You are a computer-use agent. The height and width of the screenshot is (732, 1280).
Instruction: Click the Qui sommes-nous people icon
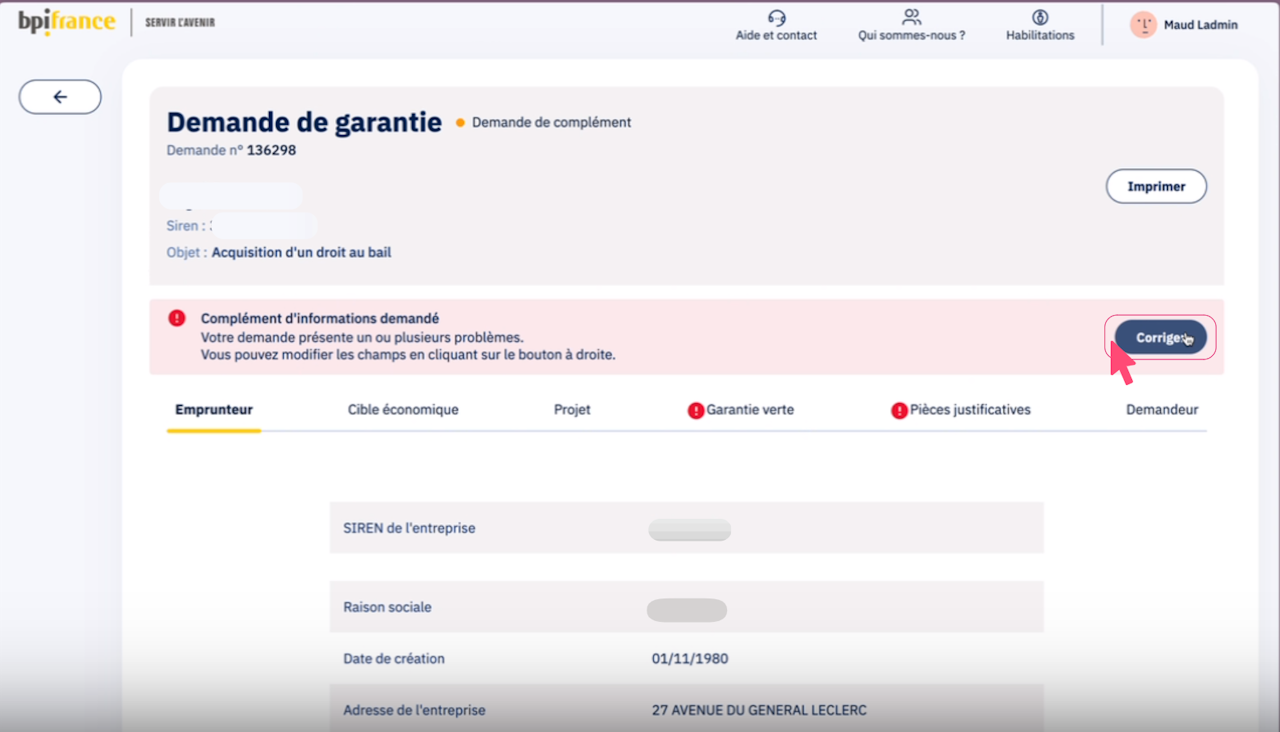[x=911, y=17]
